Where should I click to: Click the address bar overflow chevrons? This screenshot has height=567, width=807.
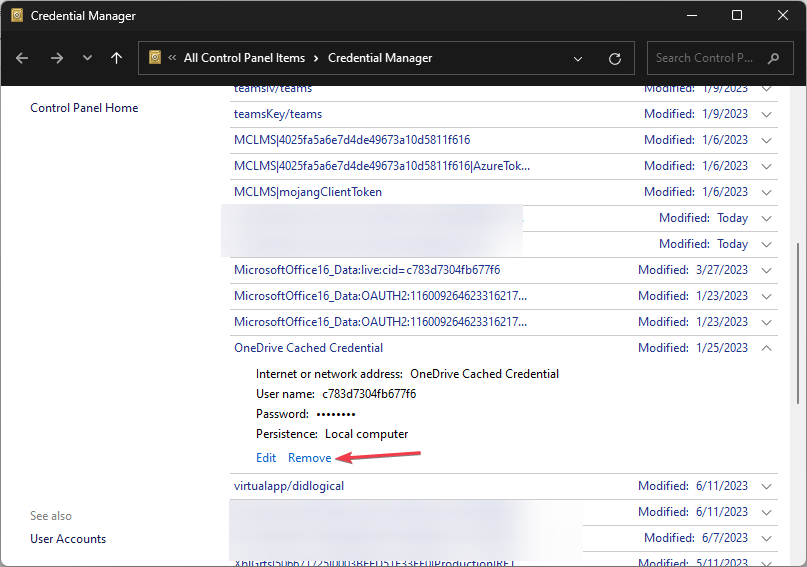point(172,58)
